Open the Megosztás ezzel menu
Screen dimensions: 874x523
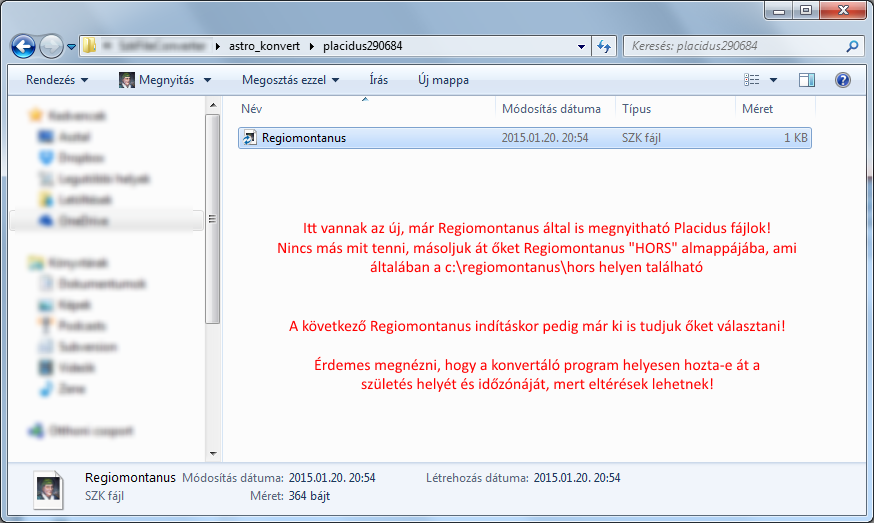(x=290, y=80)
